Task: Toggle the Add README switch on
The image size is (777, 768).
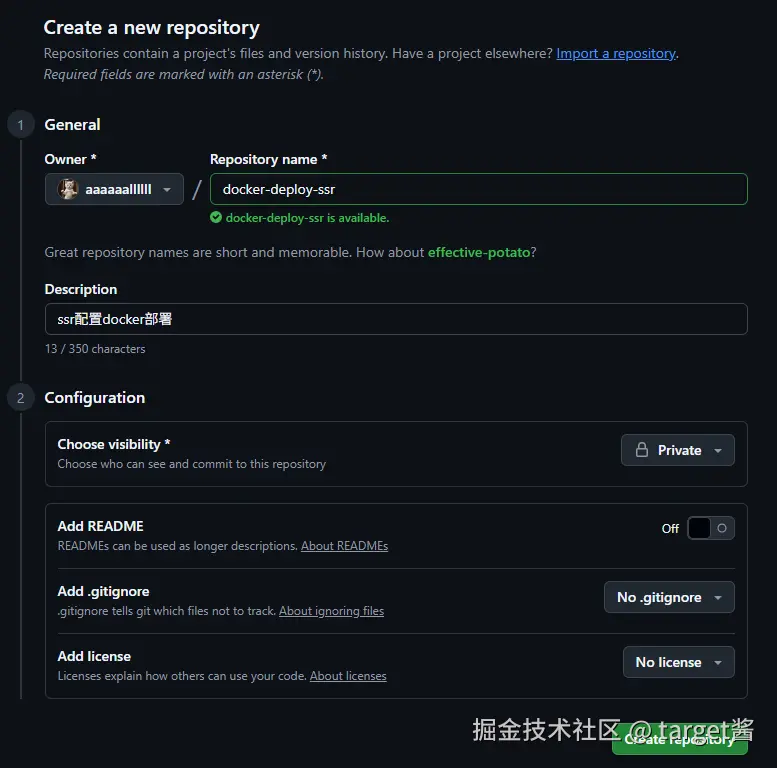Action: 710,528
